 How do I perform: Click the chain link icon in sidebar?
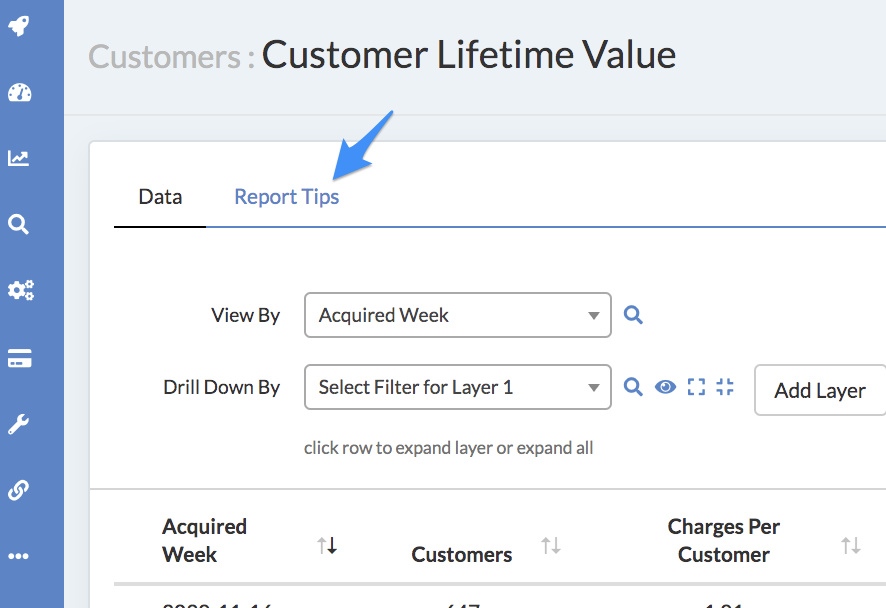click(19, 490)
